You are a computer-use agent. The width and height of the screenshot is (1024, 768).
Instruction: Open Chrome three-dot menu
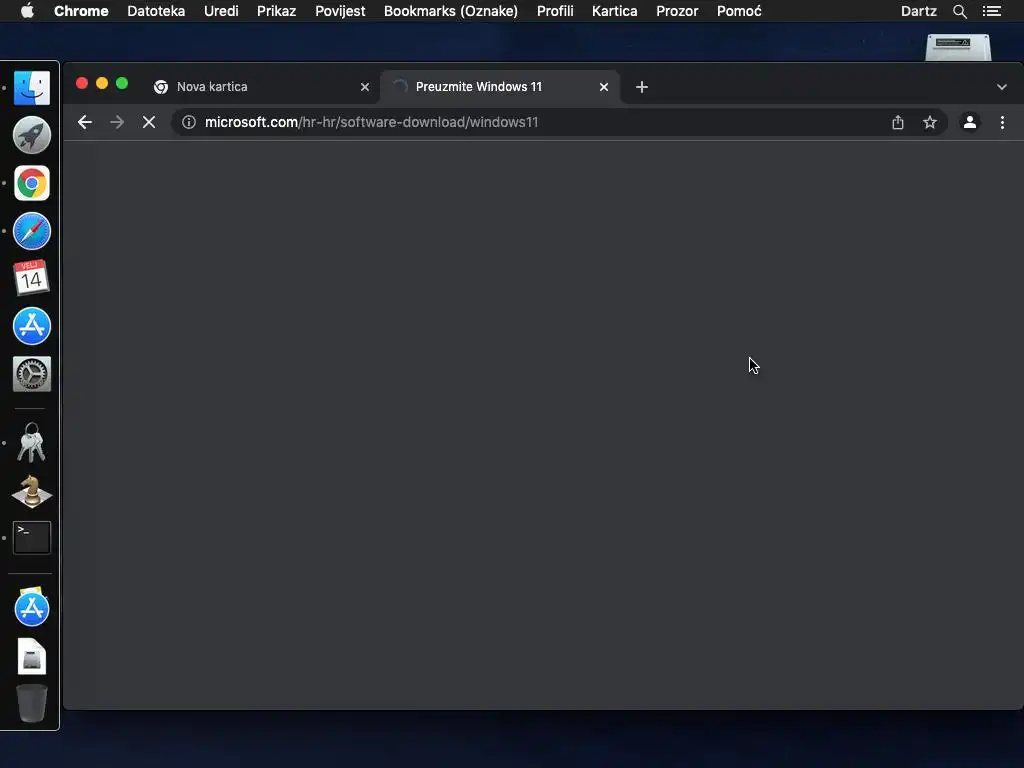click(1002, 122)
